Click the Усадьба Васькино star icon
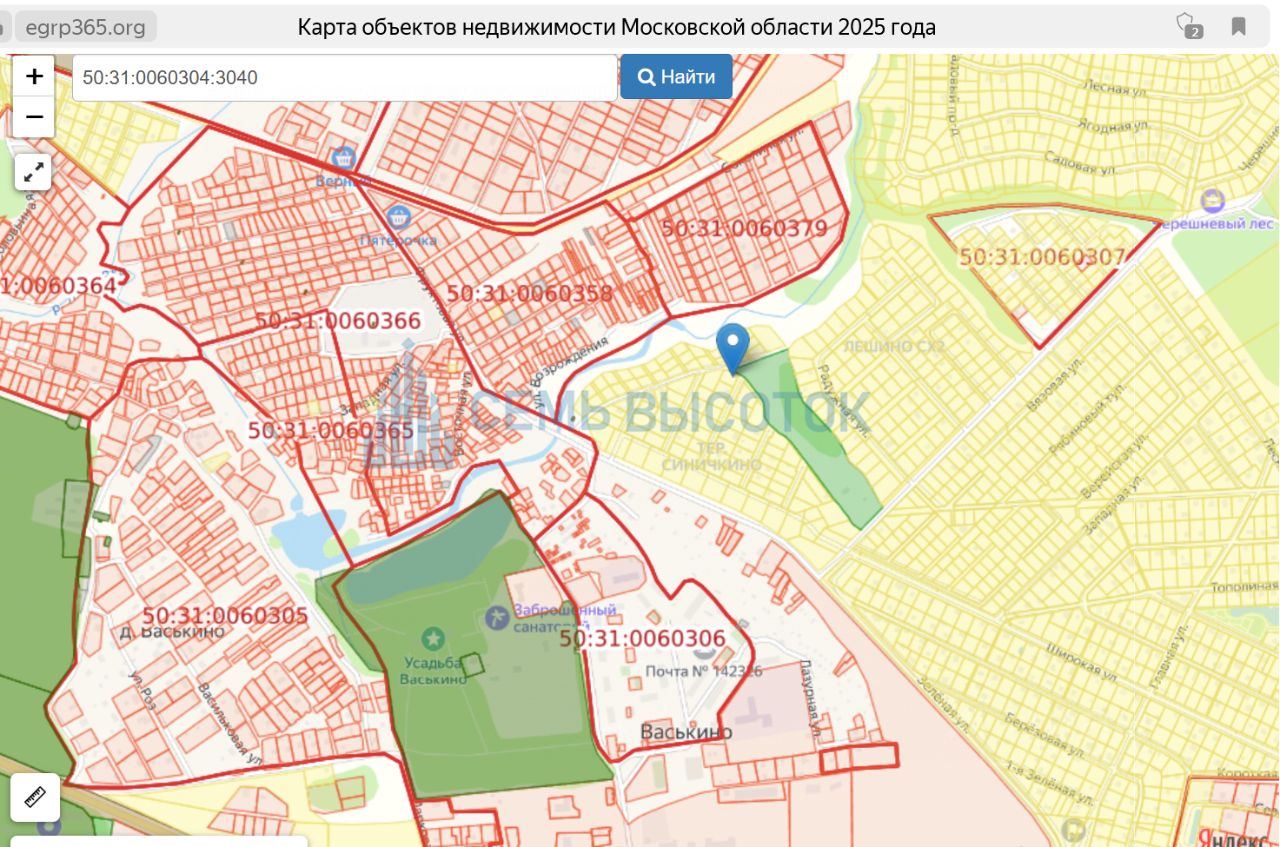The image size is (1280, 847). [433, 637]
